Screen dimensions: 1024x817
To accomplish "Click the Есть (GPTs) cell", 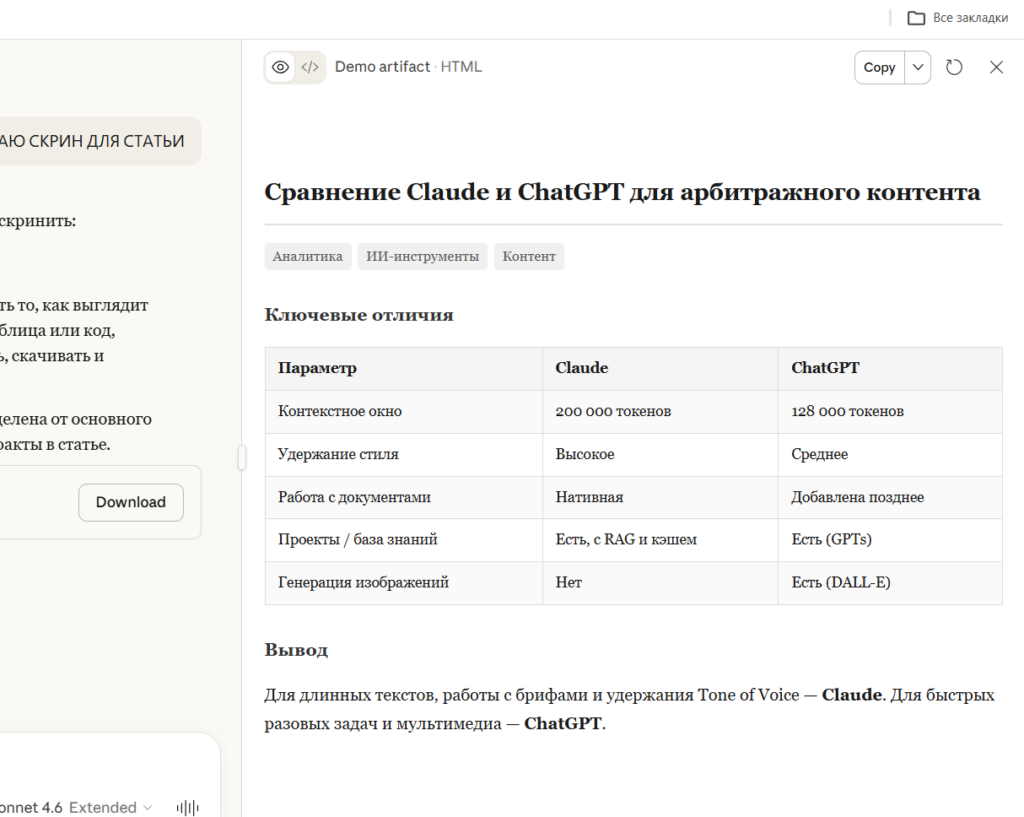I will [x=890, y=540].
